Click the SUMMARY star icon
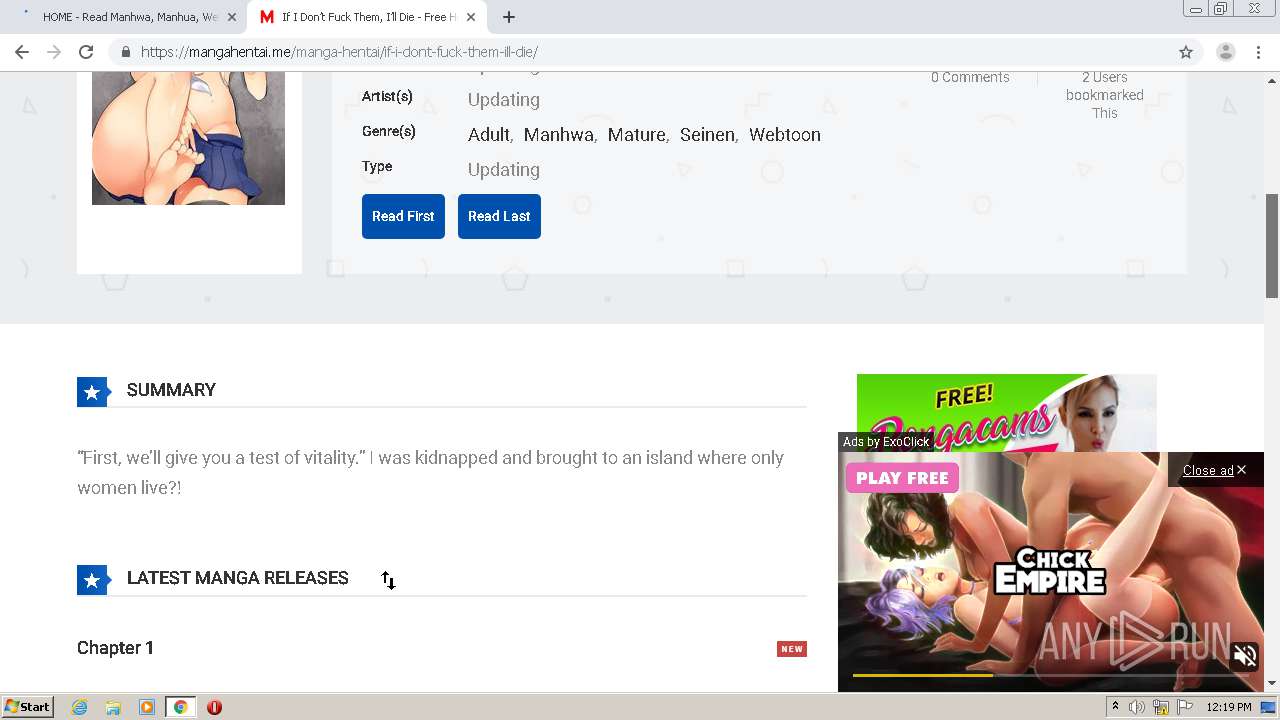 92,392
